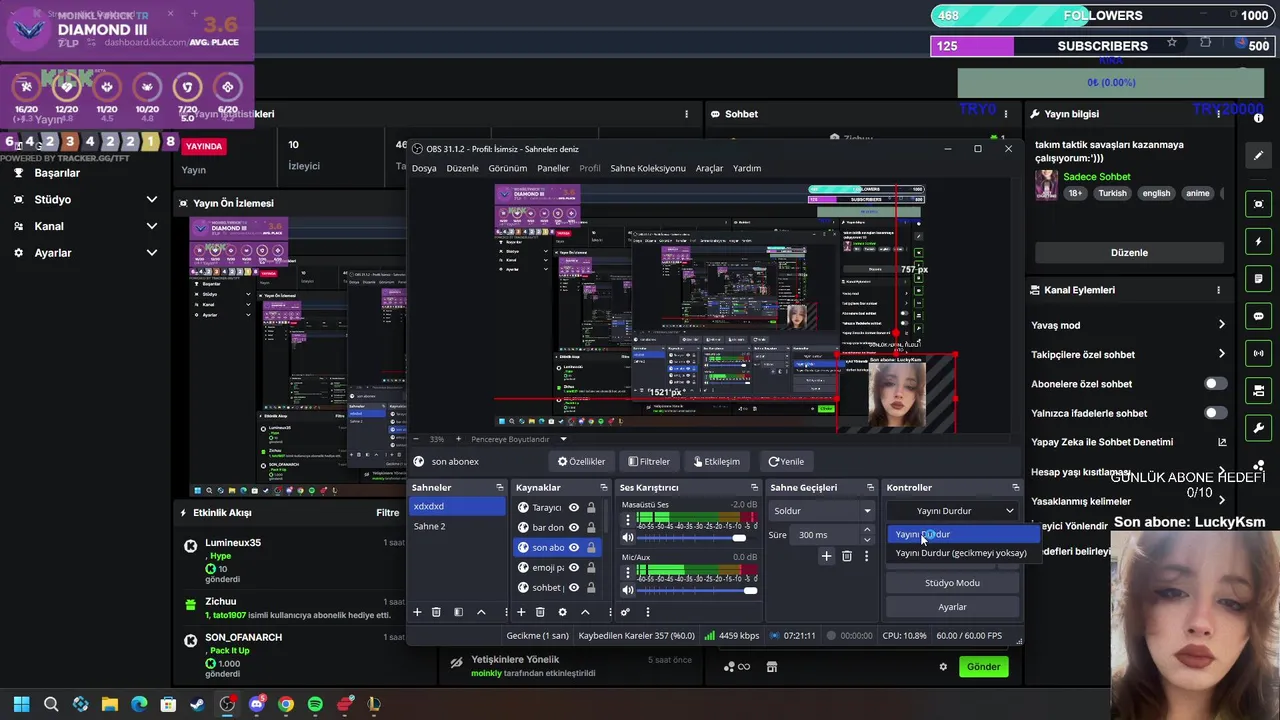Click the pencil edit icon in Kick's right sidebar
The width and height of the screenshot is (1280, 720).
click(1258, 155)
